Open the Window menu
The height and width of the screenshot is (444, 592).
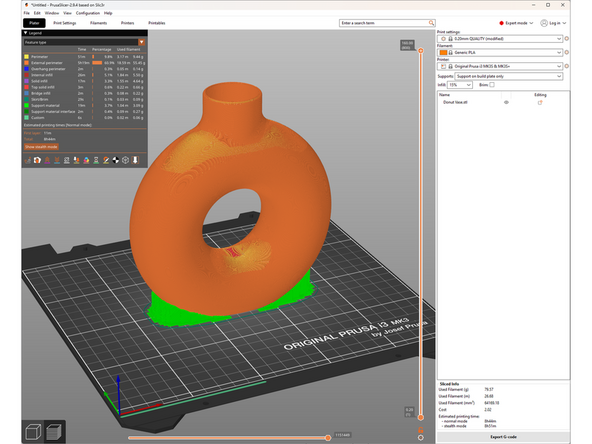point(52,13)
